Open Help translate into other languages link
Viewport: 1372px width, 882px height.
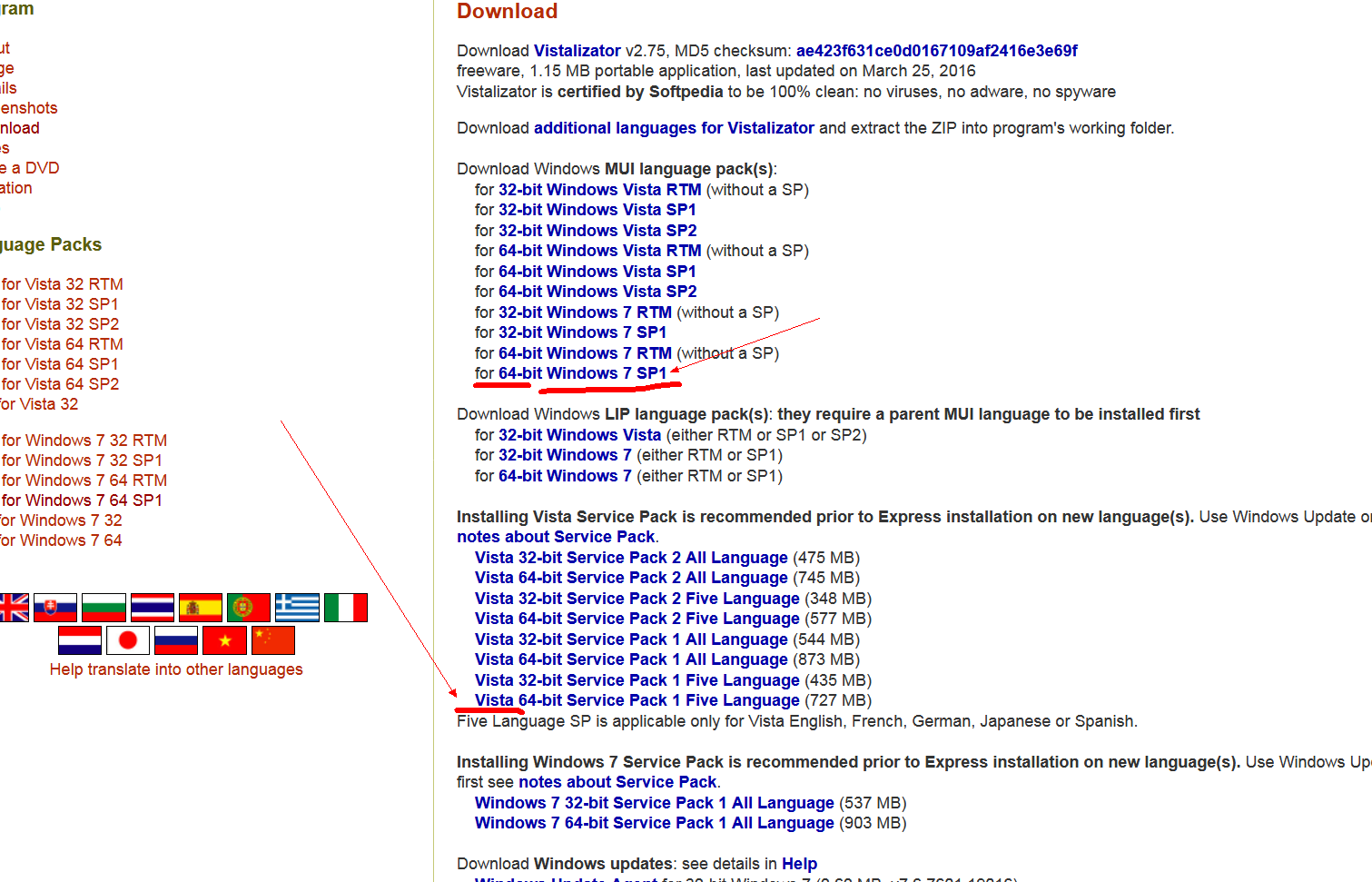176,669
